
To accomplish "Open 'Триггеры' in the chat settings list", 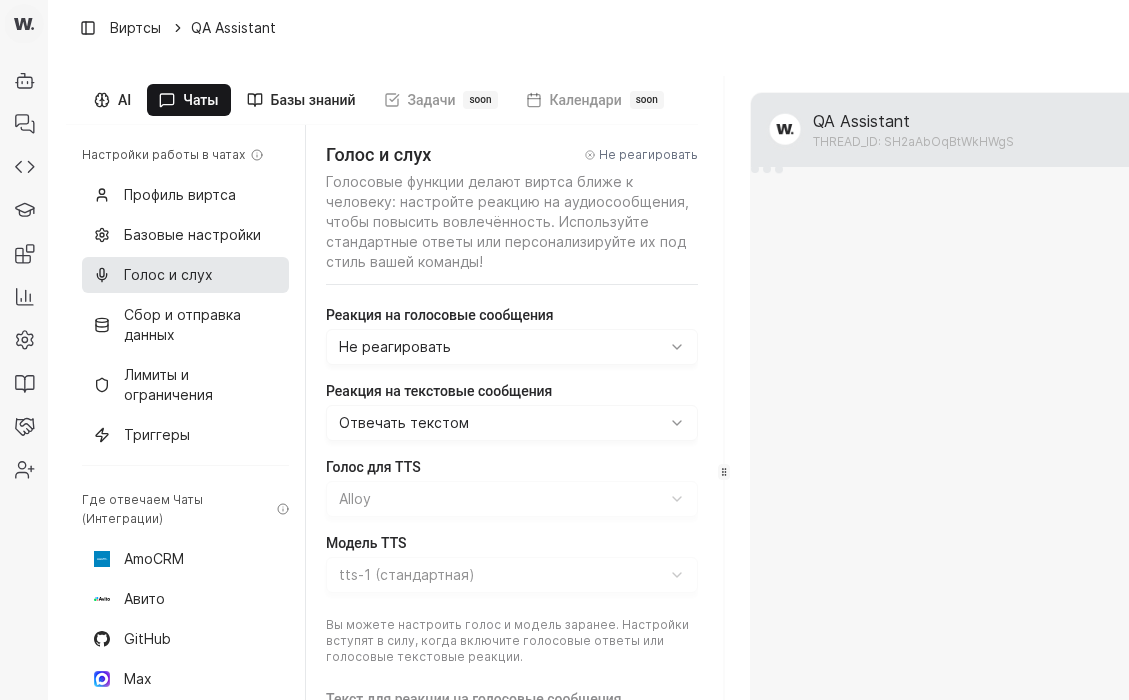I will 157,435.
